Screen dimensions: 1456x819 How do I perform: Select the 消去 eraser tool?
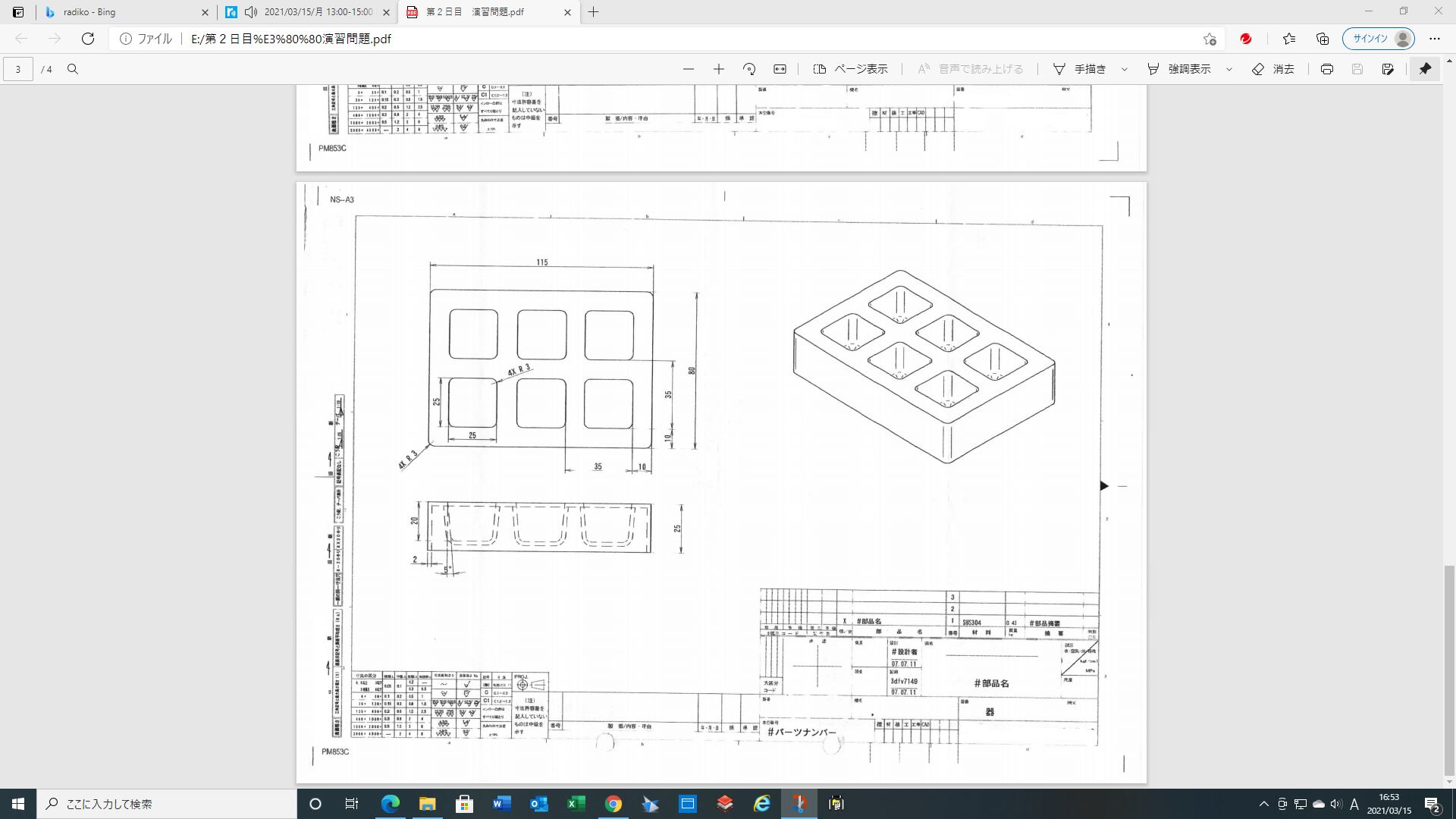pos(1273,69)
